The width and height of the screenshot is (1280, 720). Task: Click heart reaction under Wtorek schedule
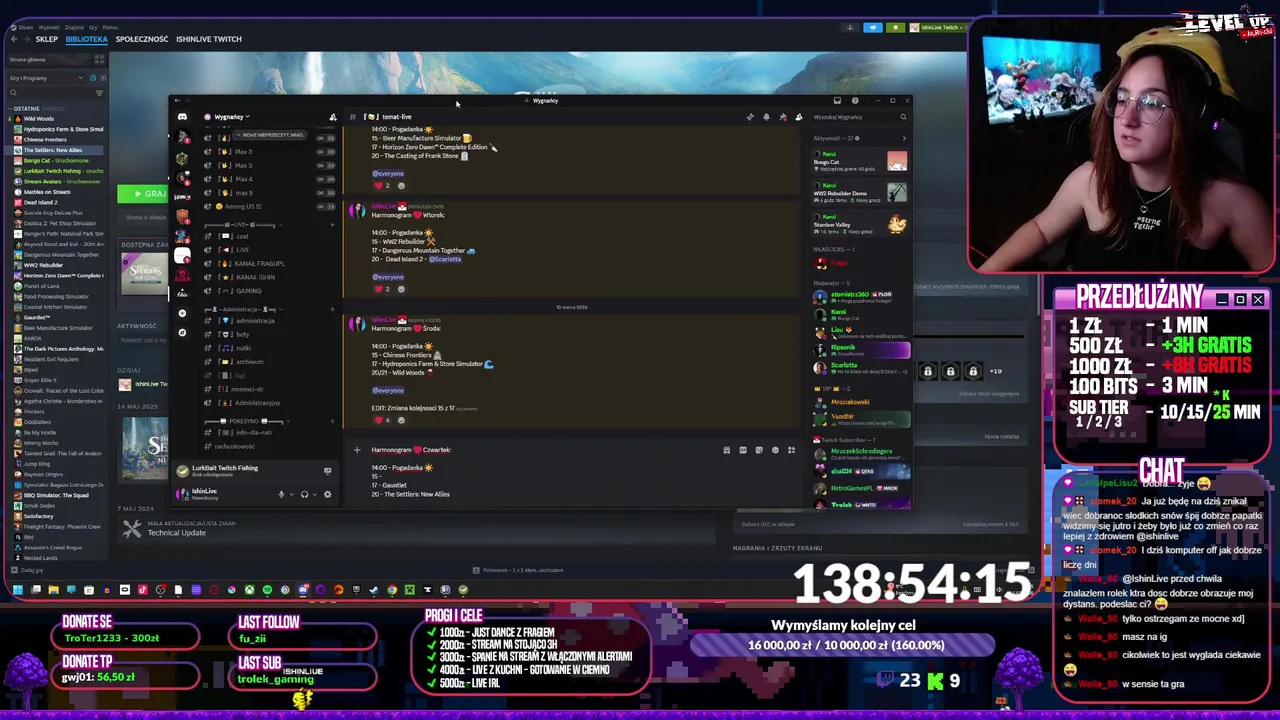click(383, 289)
